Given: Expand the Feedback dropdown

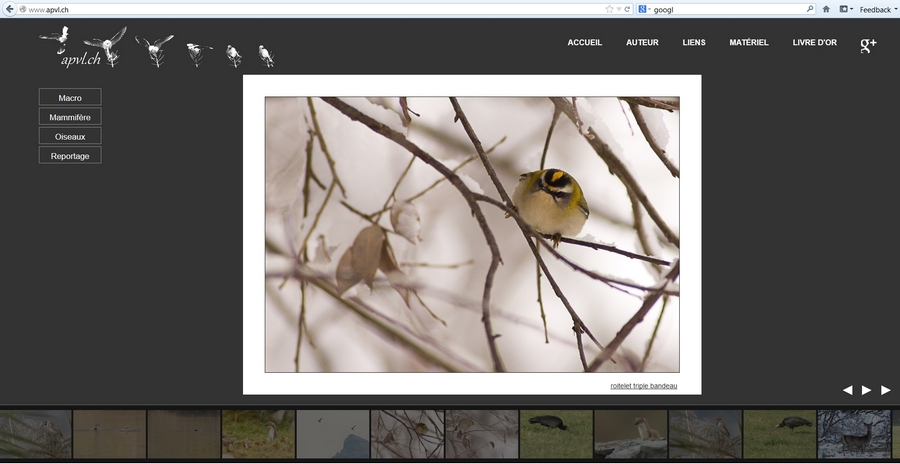Looking at the screenshot, I should [879, 9].
